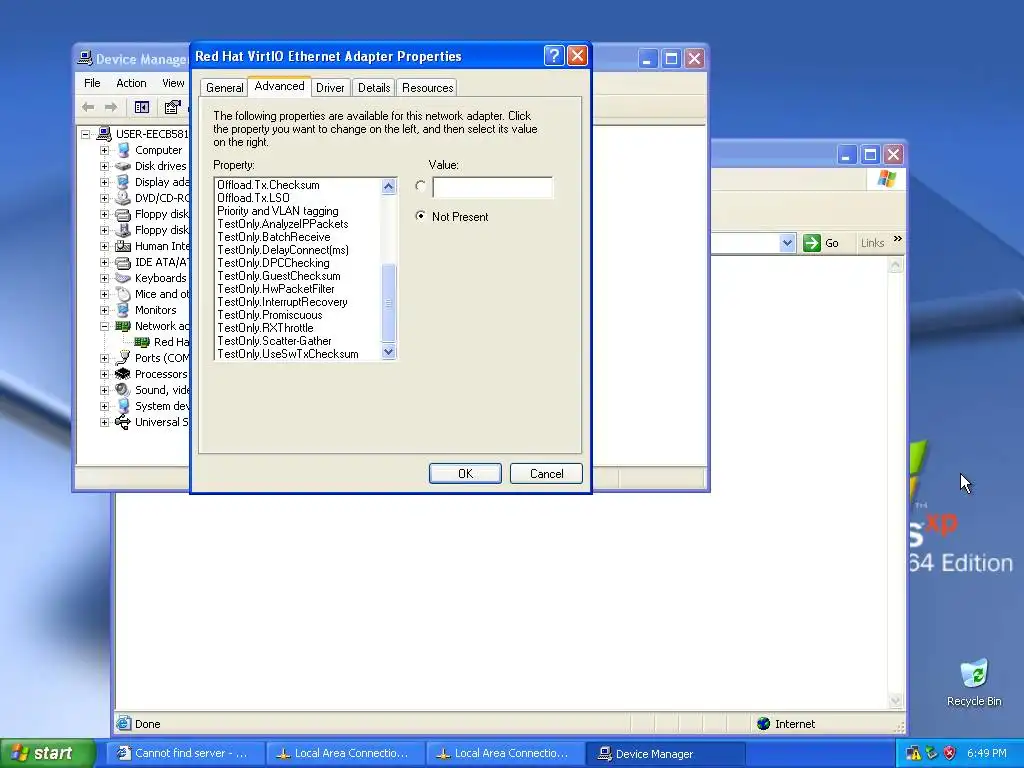Select the Network adapters category icon
Screen dimensions: 1024x768
[x=123, y=326]
